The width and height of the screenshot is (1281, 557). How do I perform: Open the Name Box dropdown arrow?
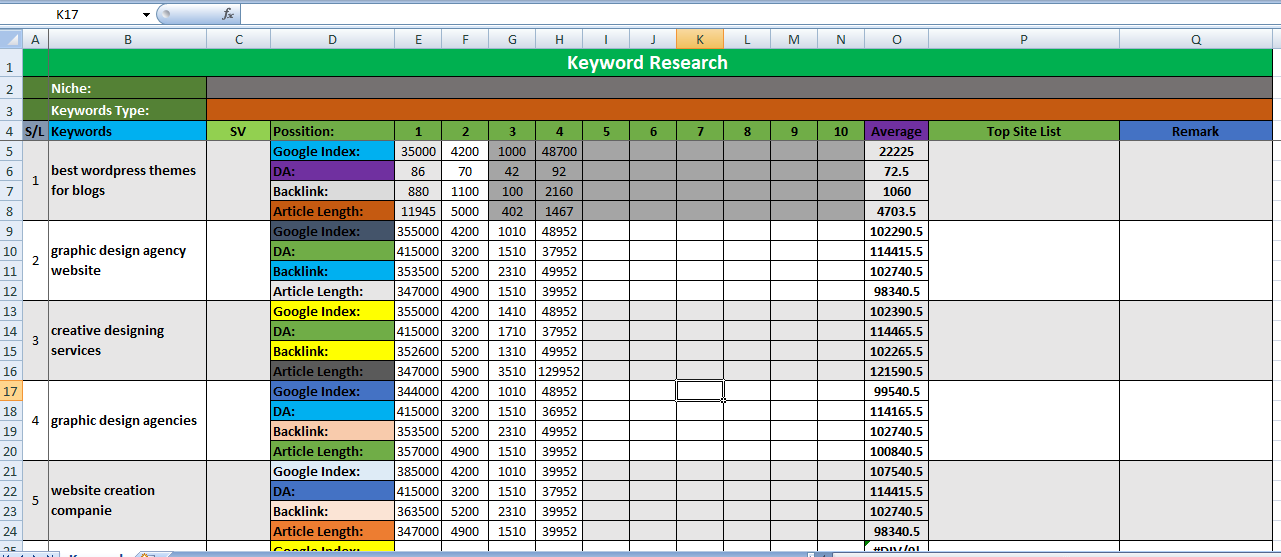[x=146, y=15]
